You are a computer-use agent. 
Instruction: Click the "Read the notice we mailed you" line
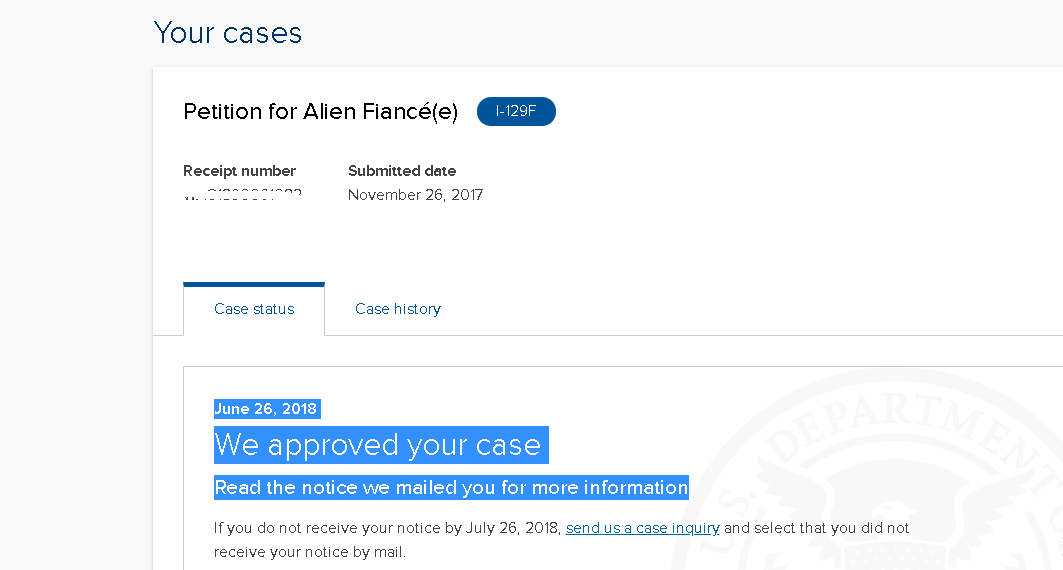click(451, 488)
